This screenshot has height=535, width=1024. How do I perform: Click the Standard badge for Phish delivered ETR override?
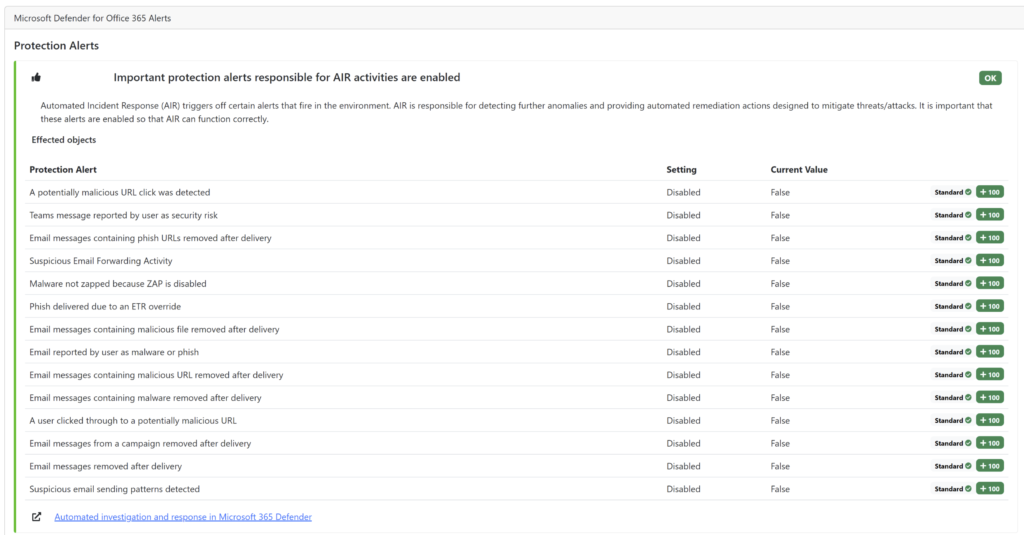pos(952,307)
